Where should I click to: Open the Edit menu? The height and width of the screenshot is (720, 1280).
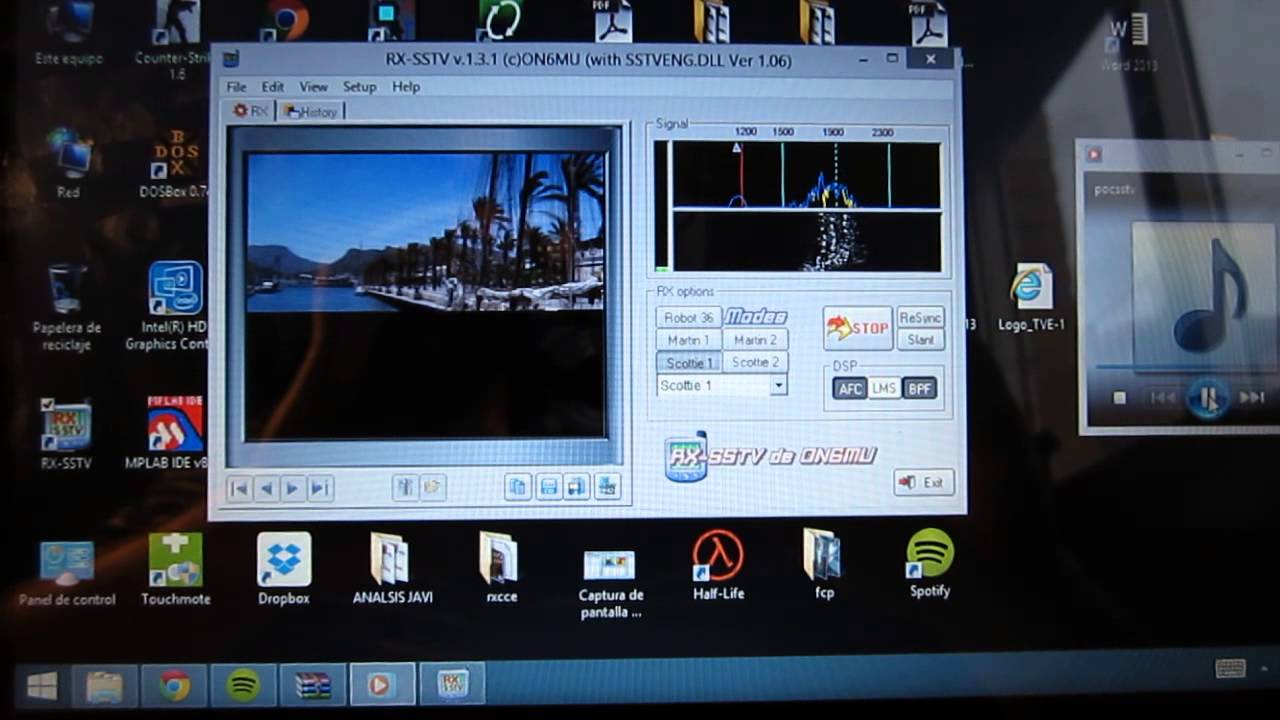coord(273,87)
